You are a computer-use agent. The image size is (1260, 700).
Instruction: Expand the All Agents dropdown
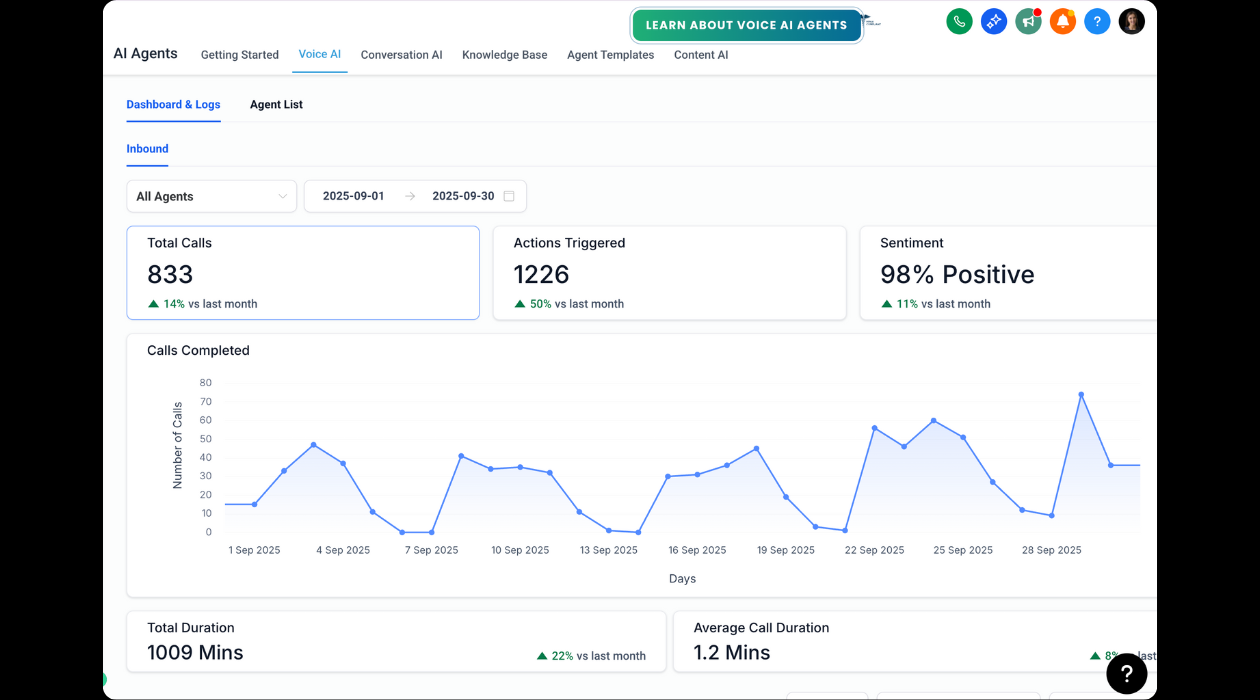coord(212,197)
